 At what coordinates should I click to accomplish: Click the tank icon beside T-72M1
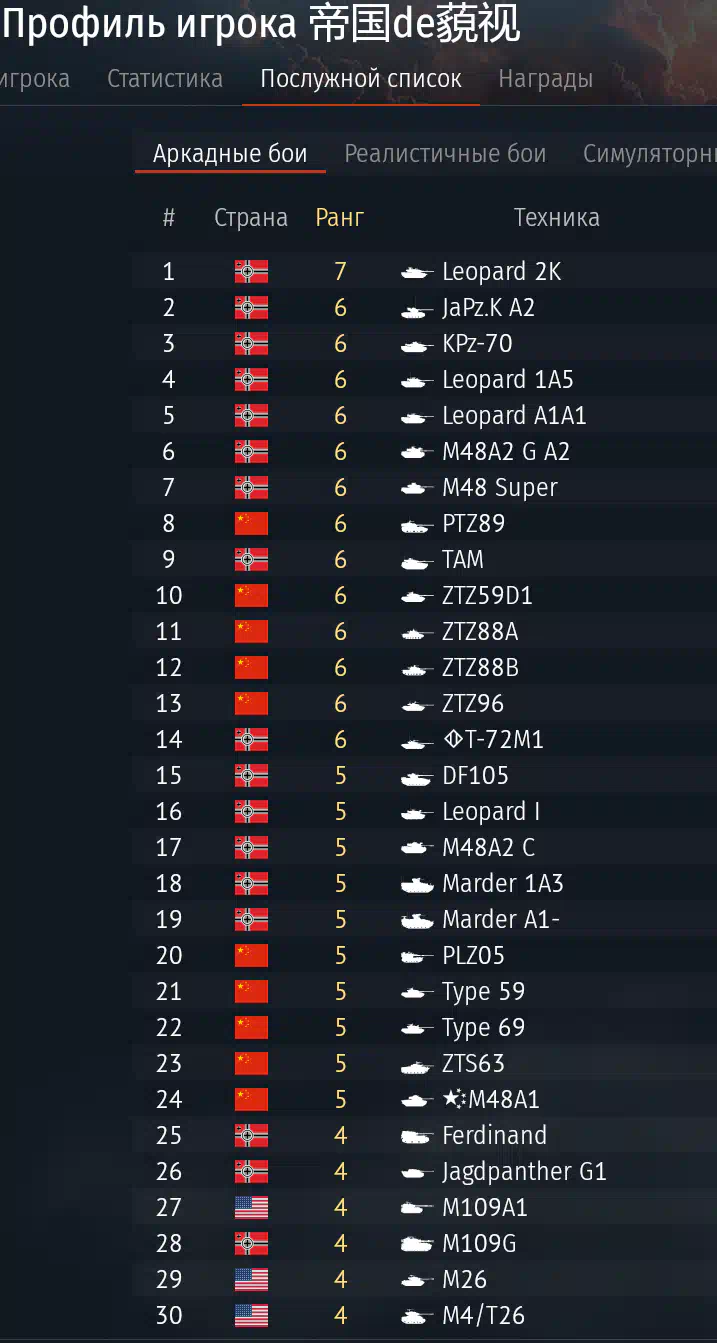click(416, 740)
